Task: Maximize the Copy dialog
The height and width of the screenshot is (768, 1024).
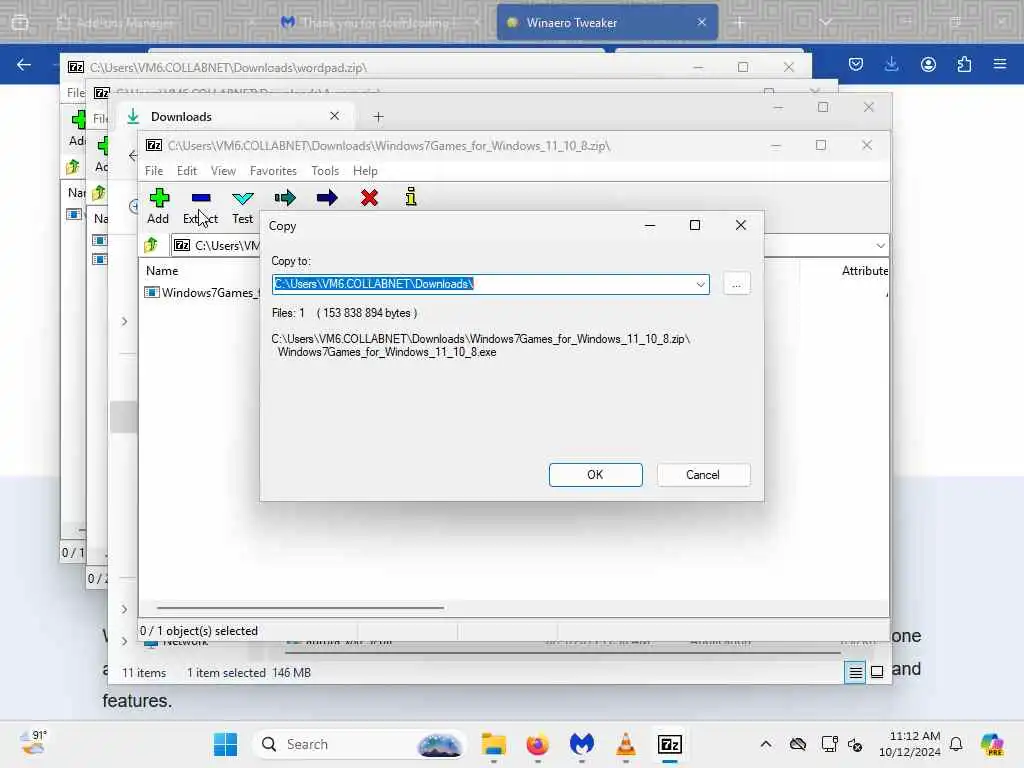Action: click(x=695, y=225)
